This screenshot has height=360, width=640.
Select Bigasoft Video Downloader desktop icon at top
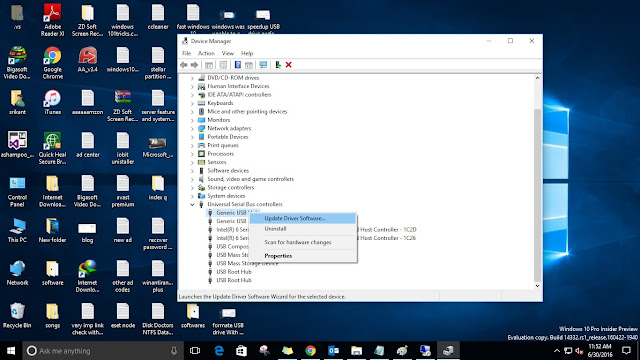17,63
